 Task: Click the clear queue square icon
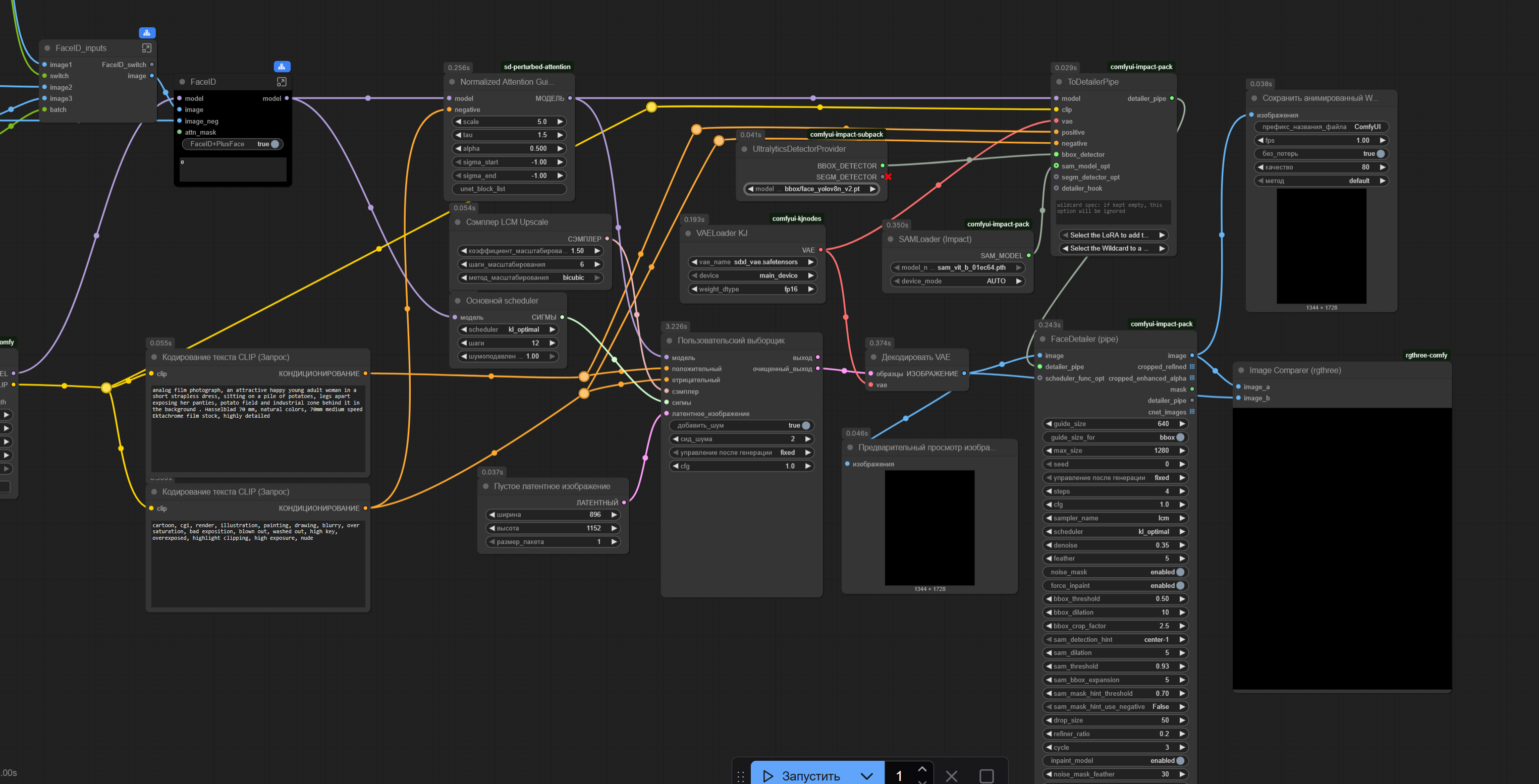click(x=986, y=775)
